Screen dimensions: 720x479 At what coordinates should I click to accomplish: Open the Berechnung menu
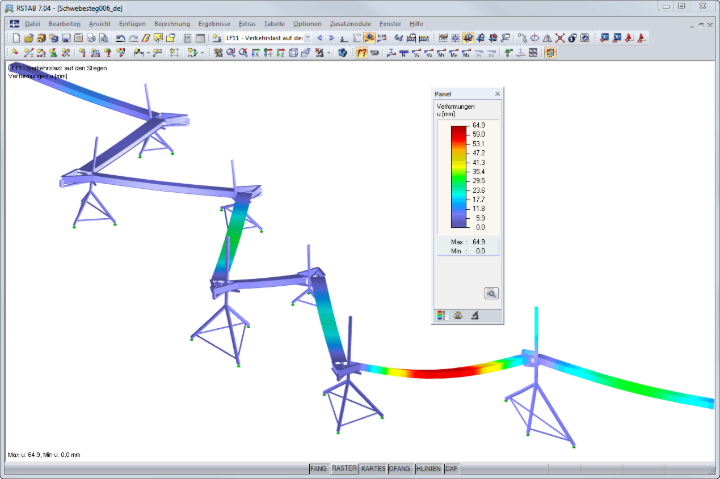172,23
